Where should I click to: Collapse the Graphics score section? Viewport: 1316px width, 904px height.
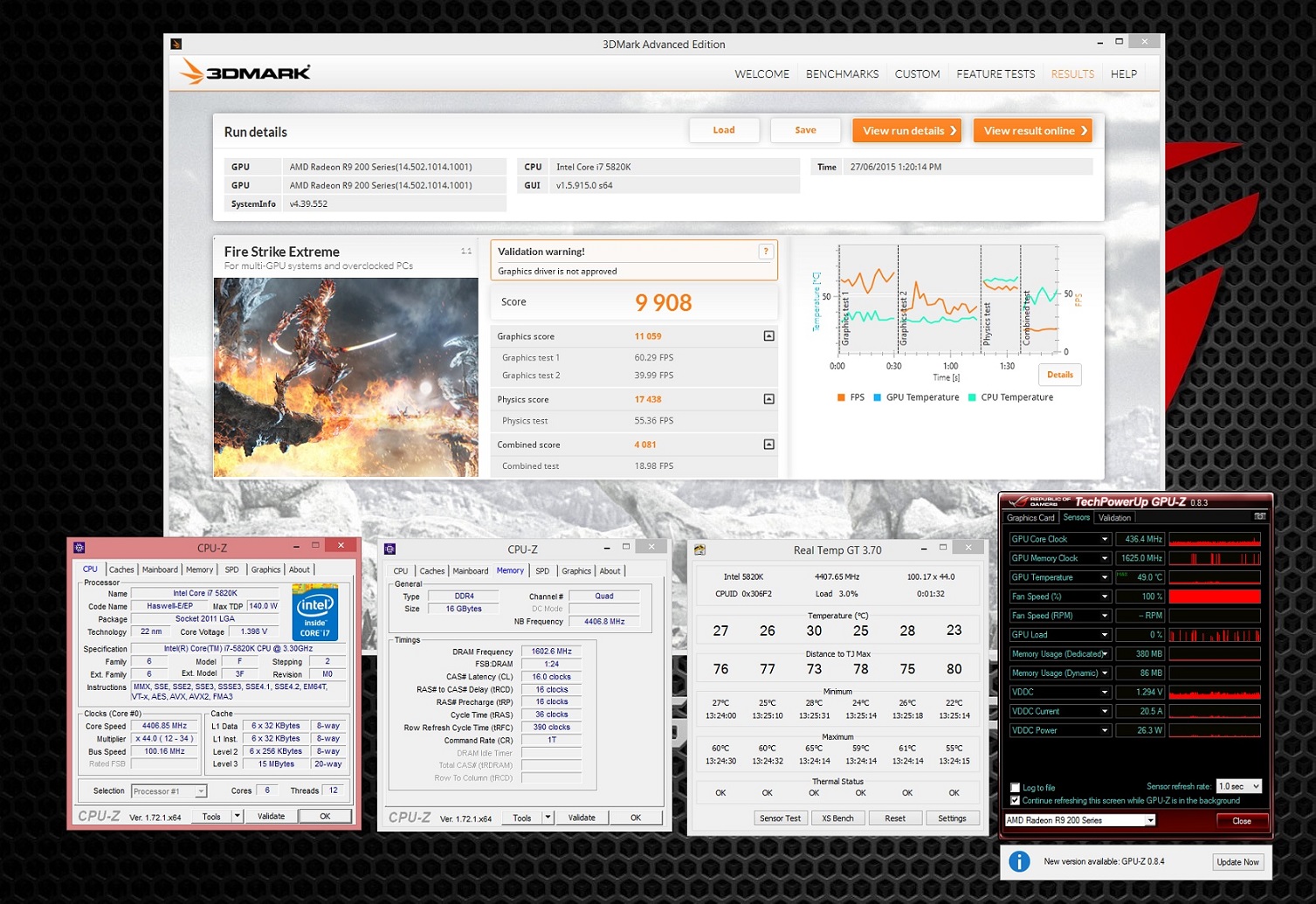[x=768, y=336]
